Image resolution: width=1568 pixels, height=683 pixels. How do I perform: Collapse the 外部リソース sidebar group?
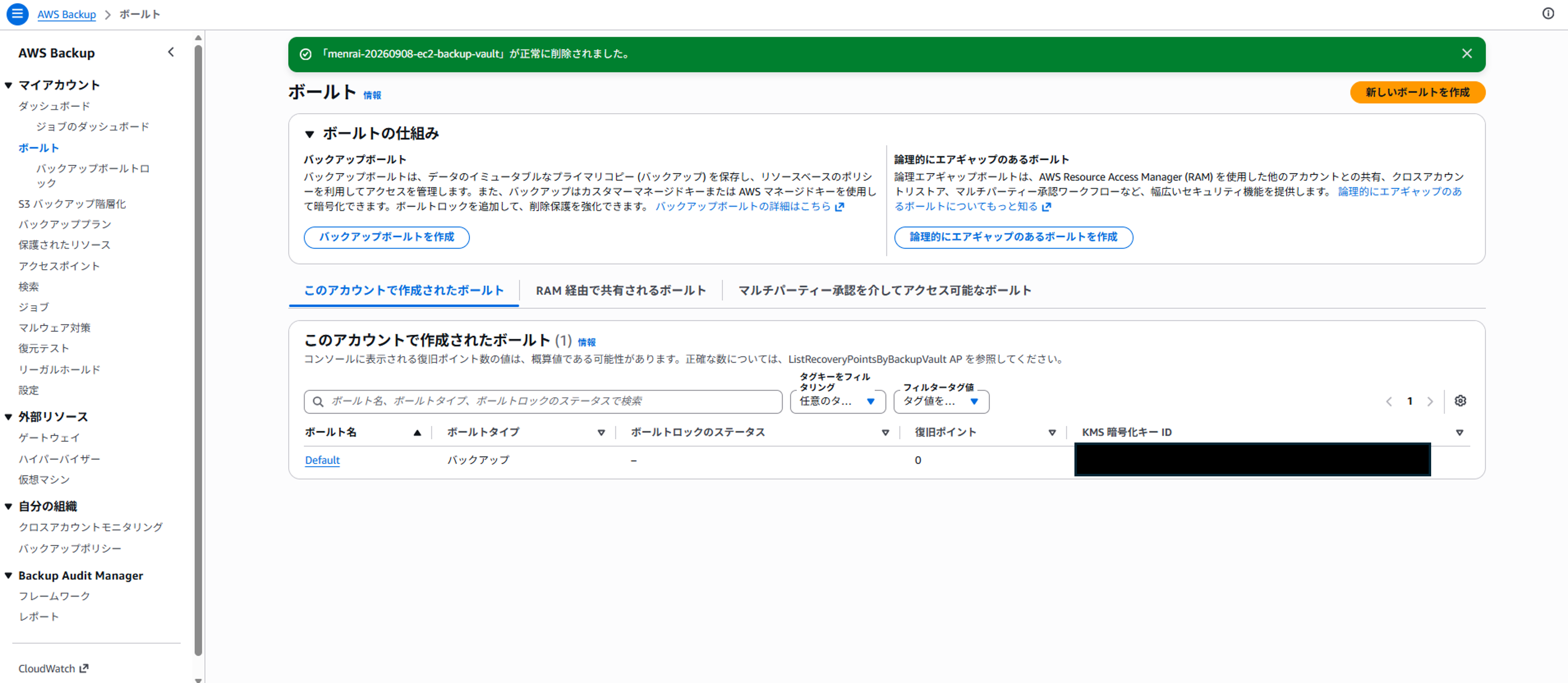pos(9,417)
